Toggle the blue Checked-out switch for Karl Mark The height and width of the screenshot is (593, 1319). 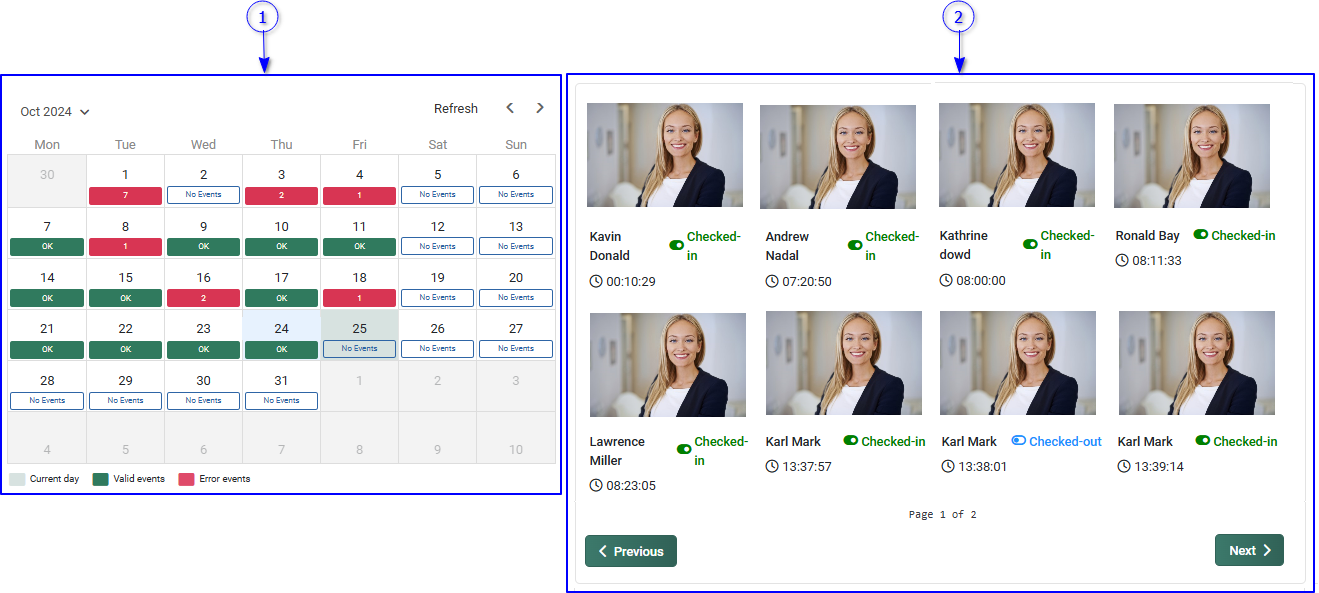1018,441
